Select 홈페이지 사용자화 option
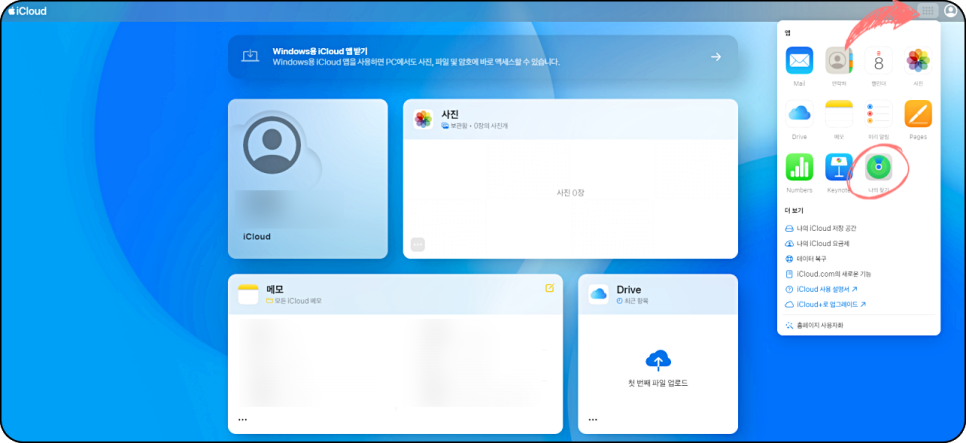Viewport: 966px width, 443px height. [814, 325]
